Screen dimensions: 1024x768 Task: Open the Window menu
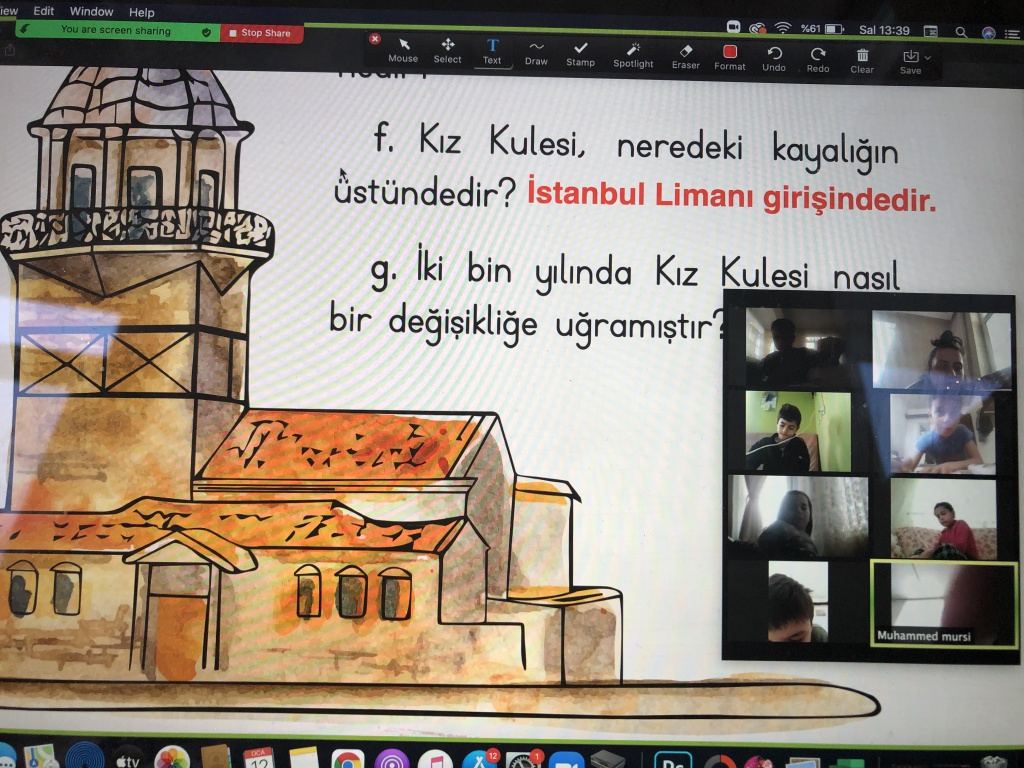pos(91,12)
